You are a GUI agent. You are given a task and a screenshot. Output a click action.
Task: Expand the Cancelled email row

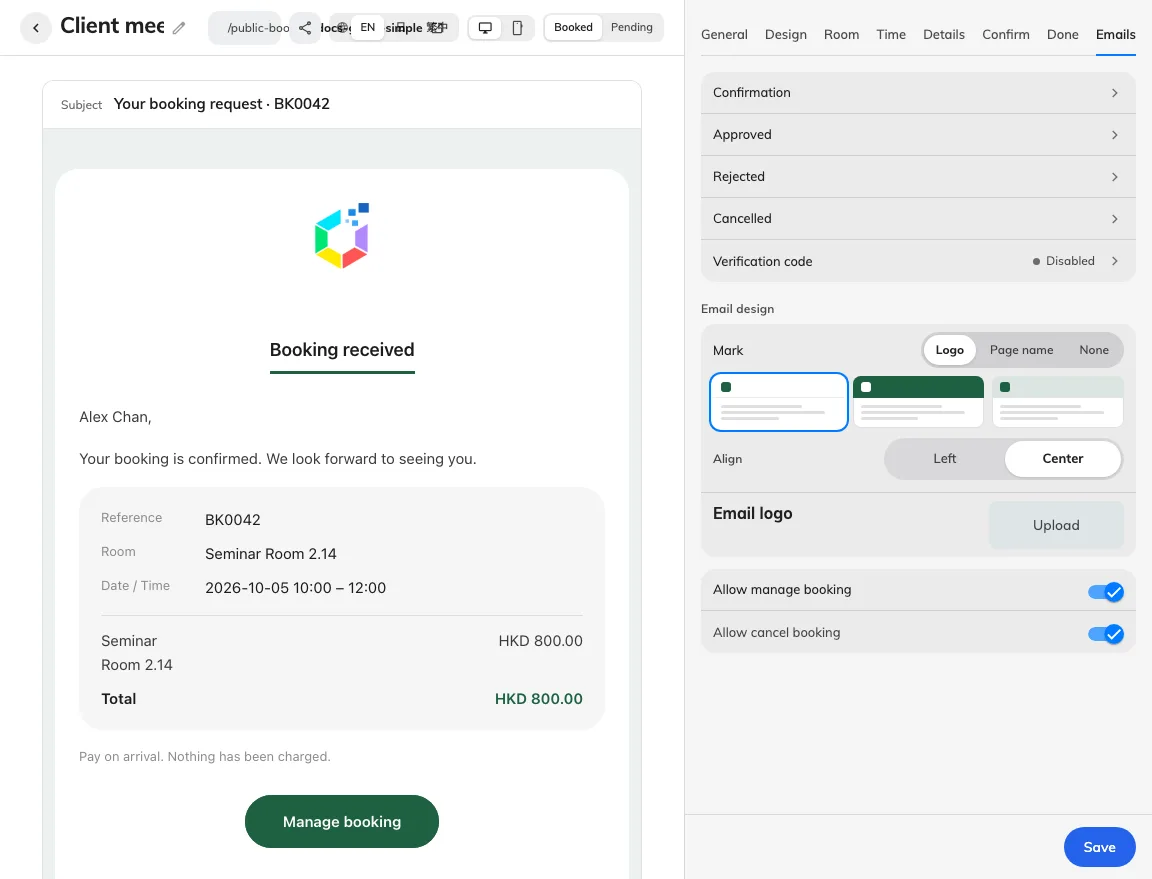pos(918,218)
